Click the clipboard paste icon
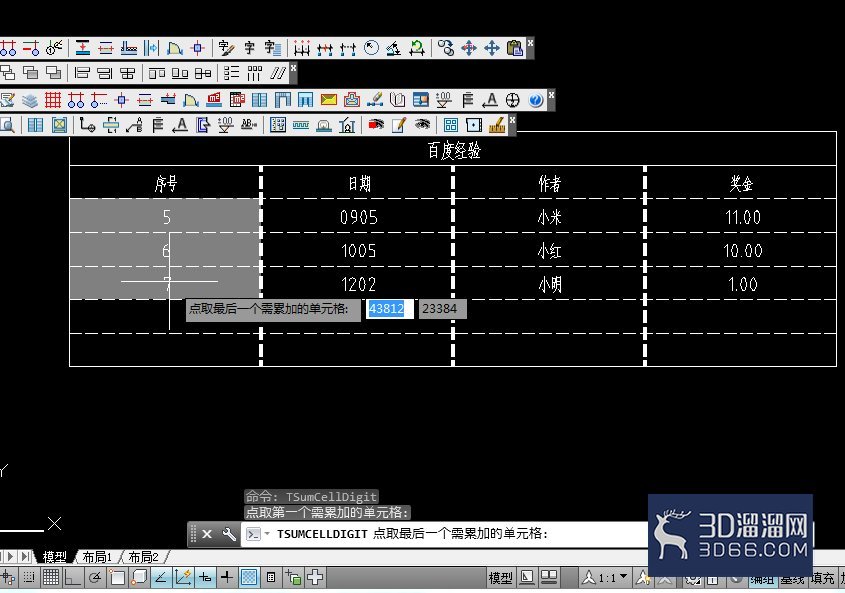845x593 pixels. point(515,49)
